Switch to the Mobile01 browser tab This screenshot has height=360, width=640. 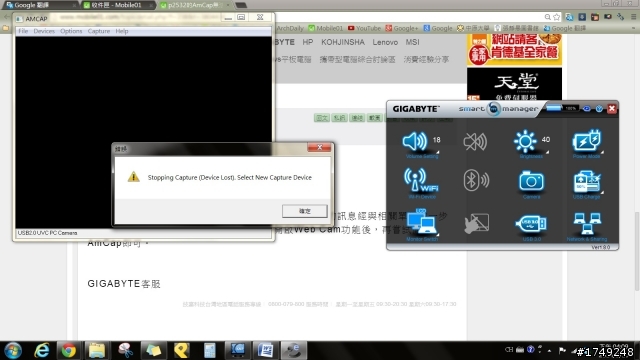[x=118, y=5]
